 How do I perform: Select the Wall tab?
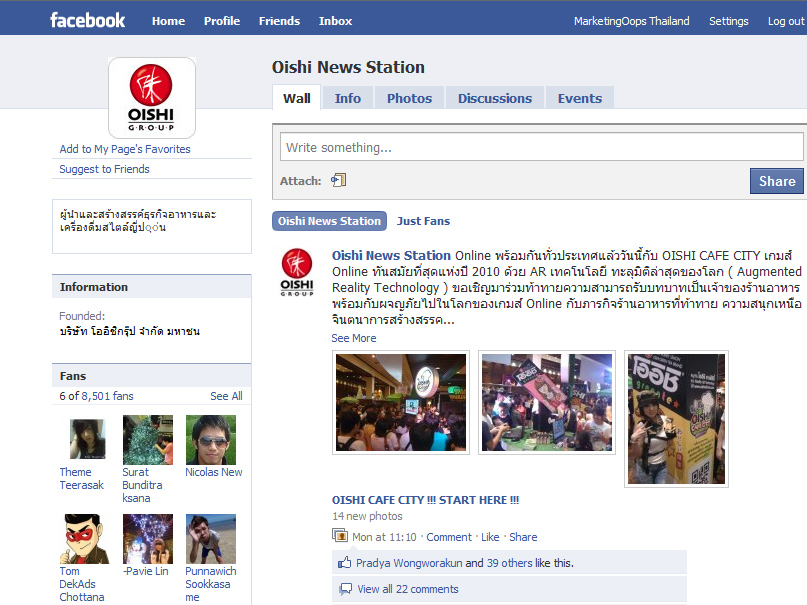[296, 98]
